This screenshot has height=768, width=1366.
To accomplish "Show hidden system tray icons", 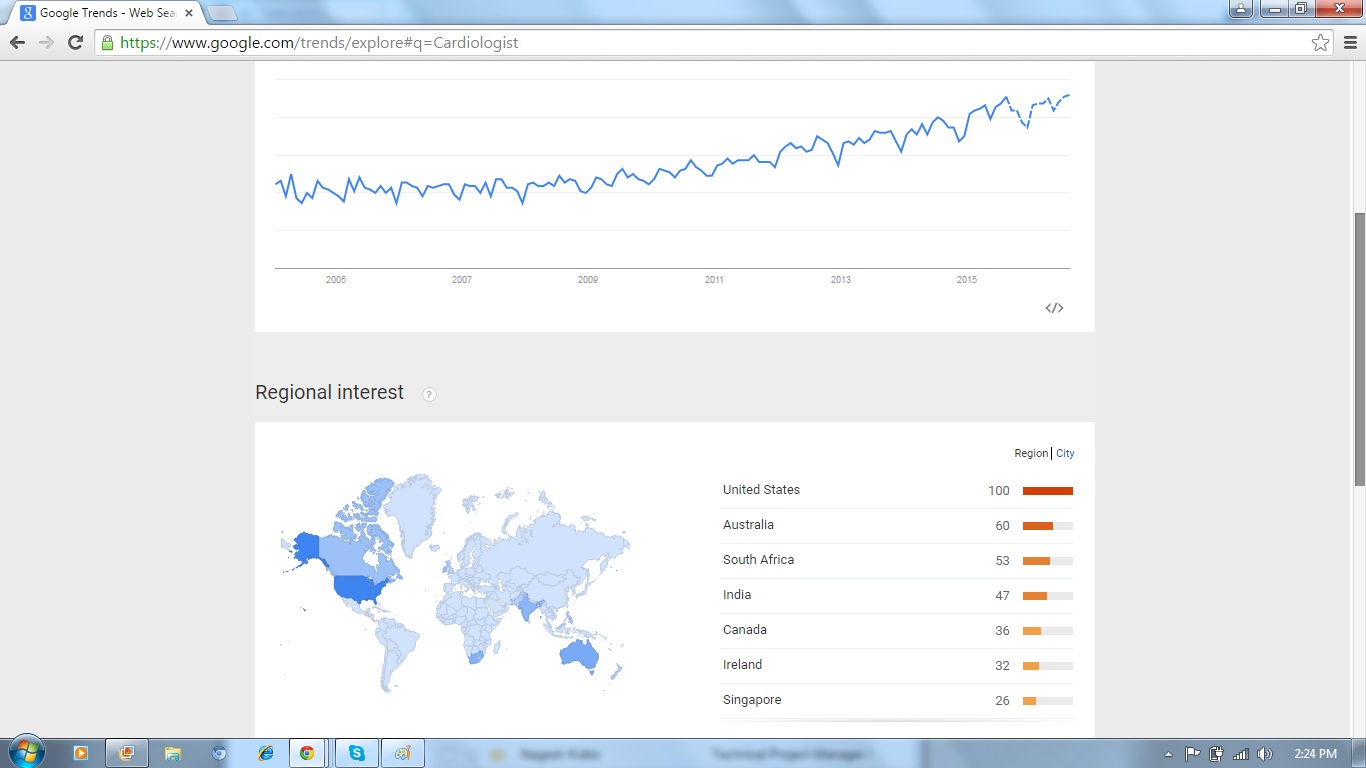I will [x=1169, y=754].
